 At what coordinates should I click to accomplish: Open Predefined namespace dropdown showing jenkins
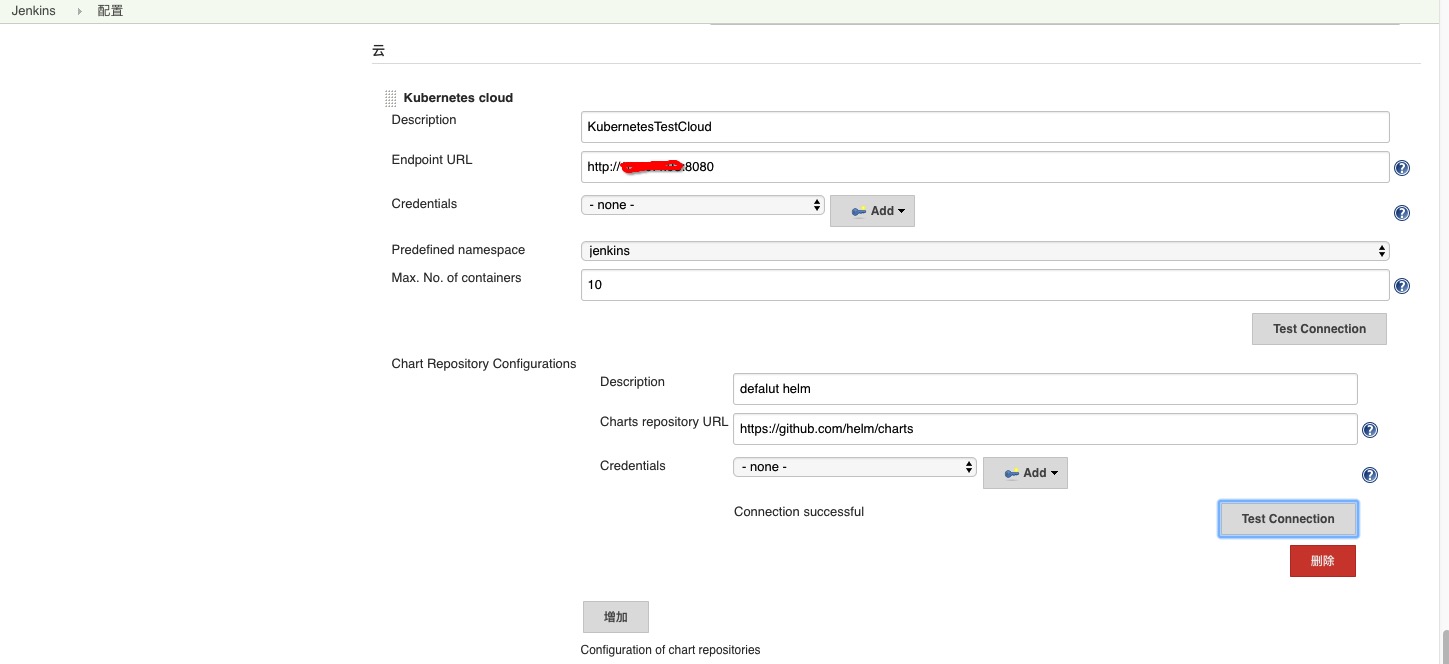[x=985, y=251]
